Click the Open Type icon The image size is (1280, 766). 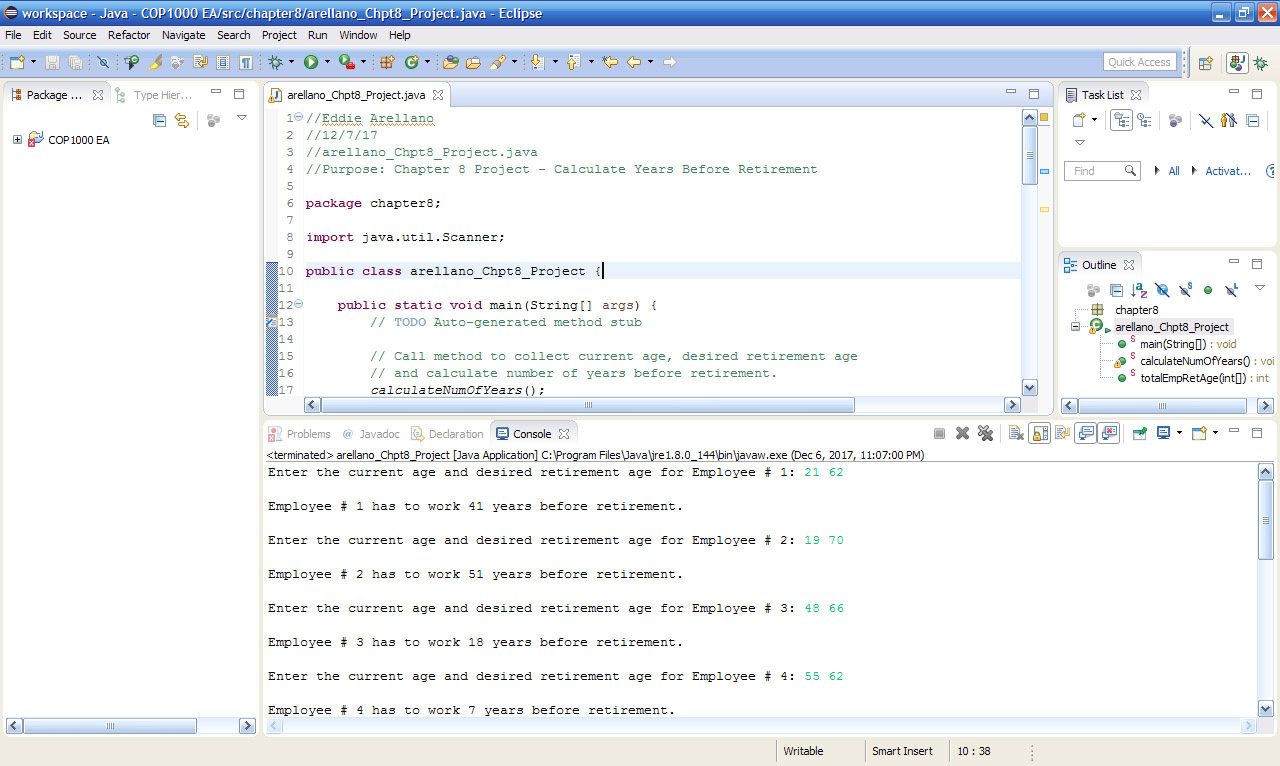click(450, 62)
